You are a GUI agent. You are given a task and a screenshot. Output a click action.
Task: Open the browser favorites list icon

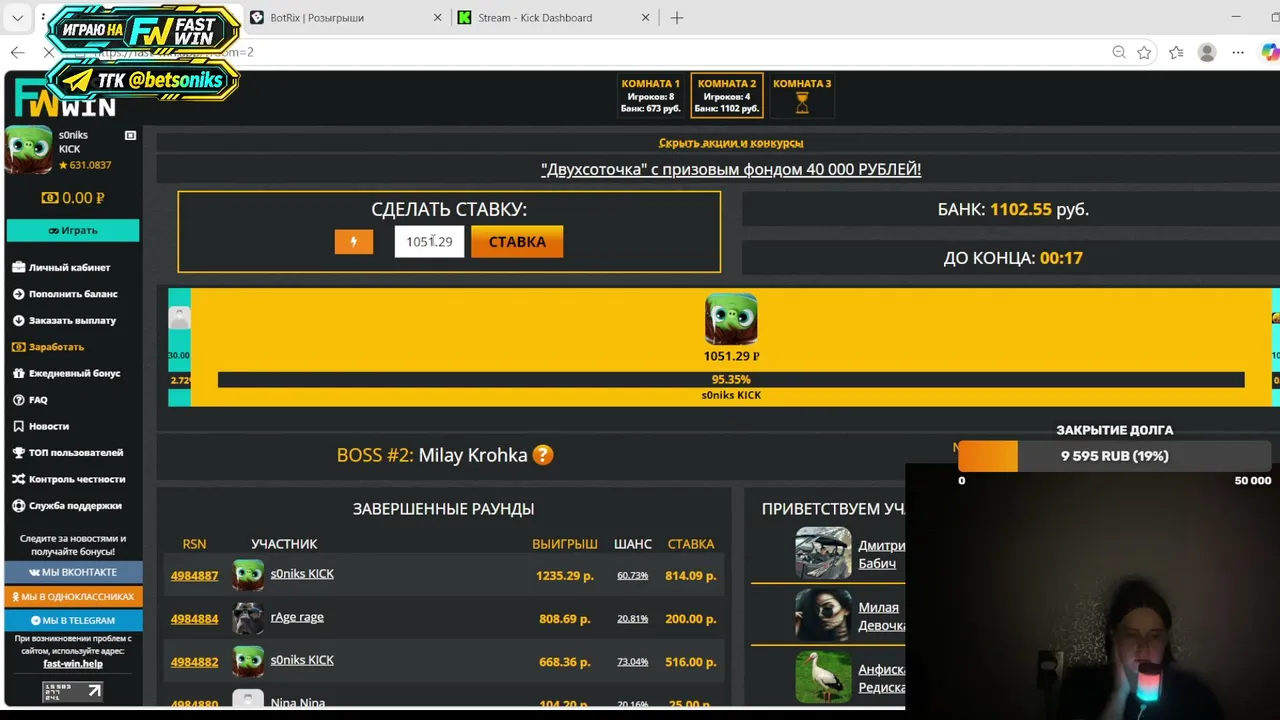click(1176, 52)
